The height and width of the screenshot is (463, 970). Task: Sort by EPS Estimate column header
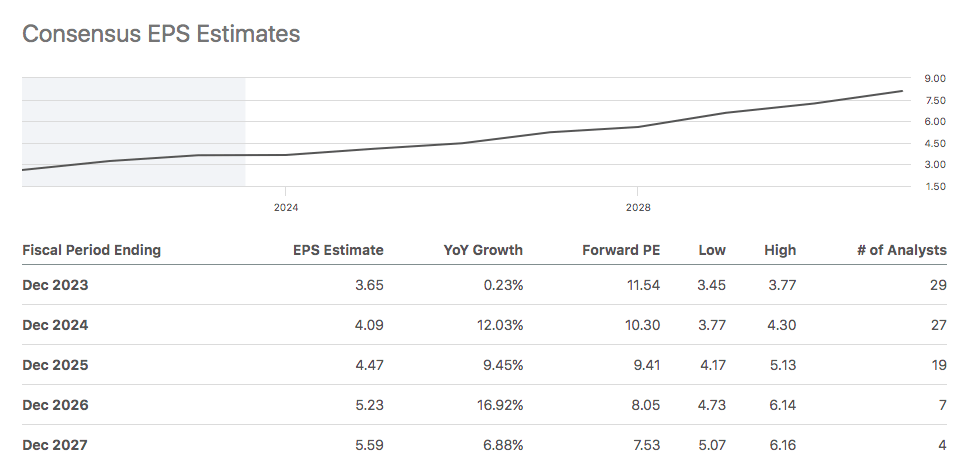(337, 250)
